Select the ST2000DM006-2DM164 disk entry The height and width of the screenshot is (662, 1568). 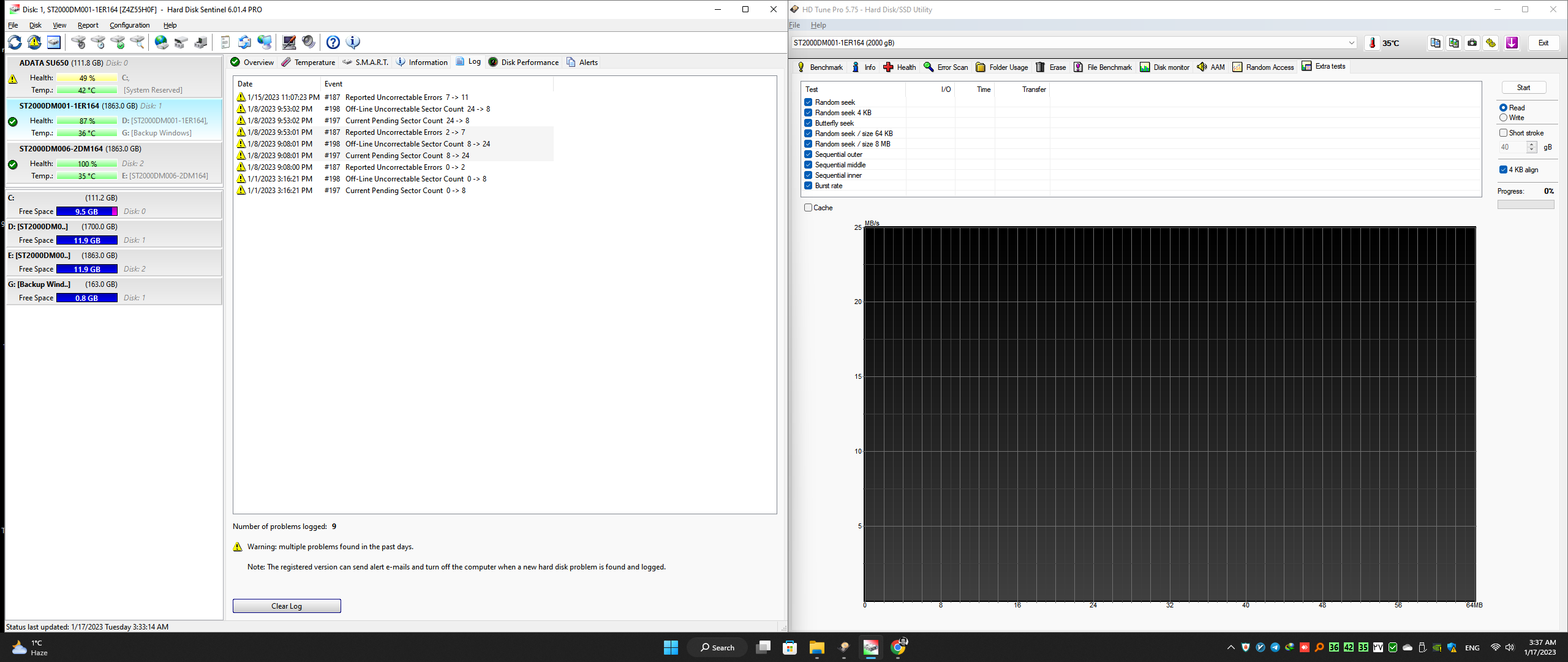pos(61,149)
